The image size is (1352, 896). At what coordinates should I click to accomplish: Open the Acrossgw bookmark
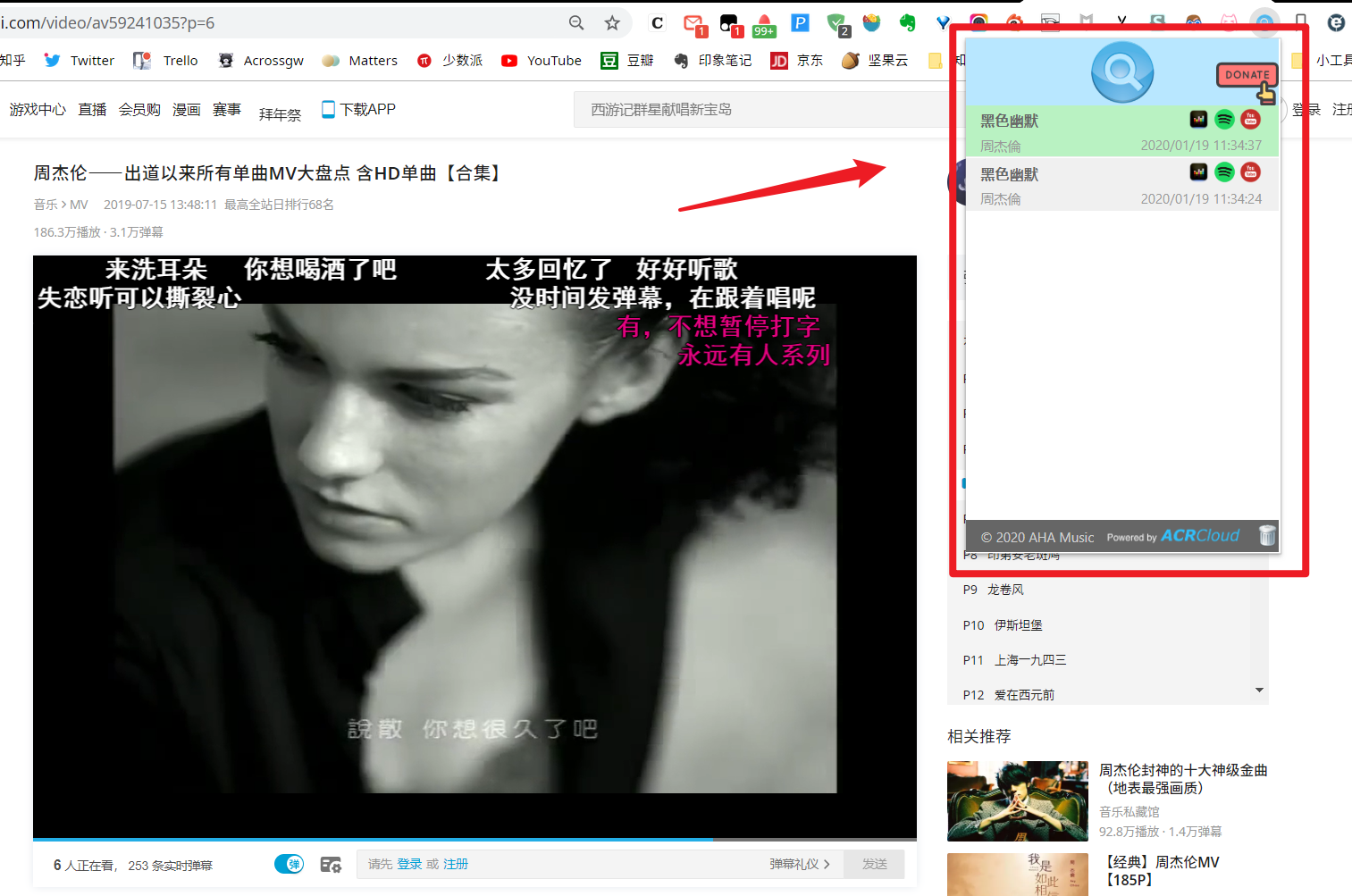(261, 60)
